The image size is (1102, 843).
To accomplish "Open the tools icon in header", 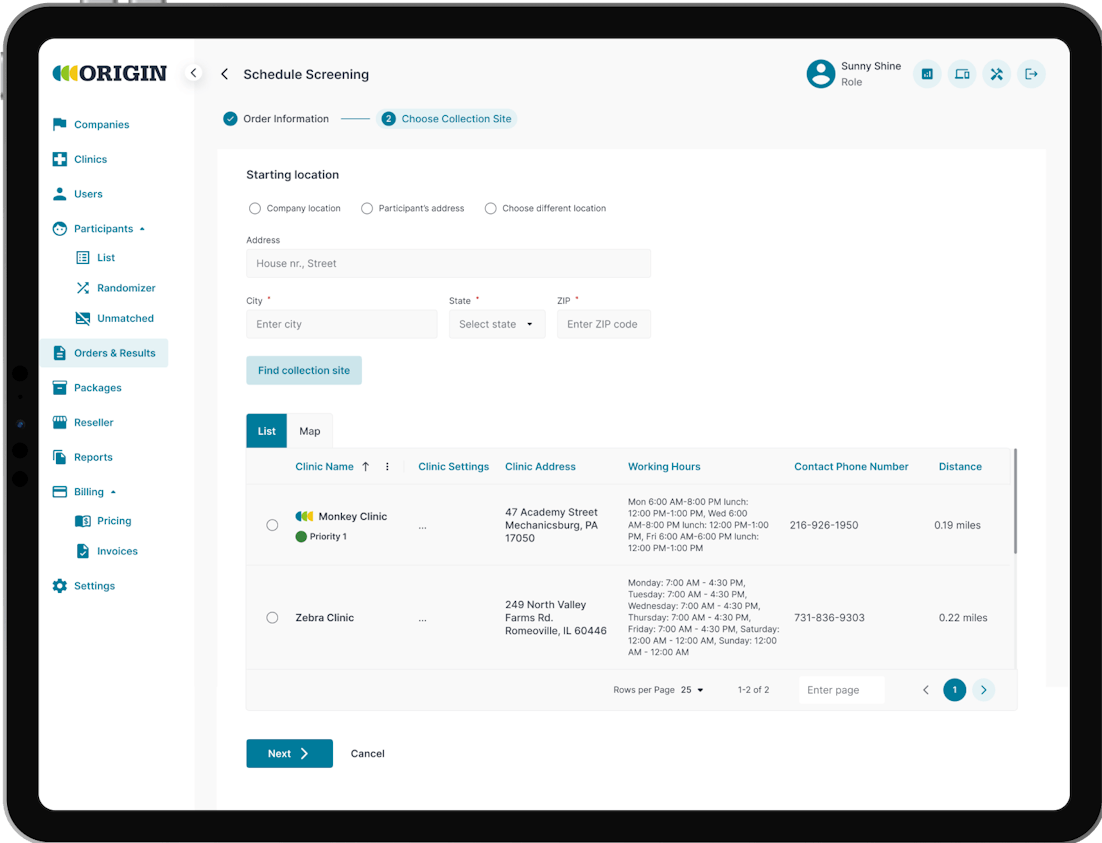I will [997, 74].
